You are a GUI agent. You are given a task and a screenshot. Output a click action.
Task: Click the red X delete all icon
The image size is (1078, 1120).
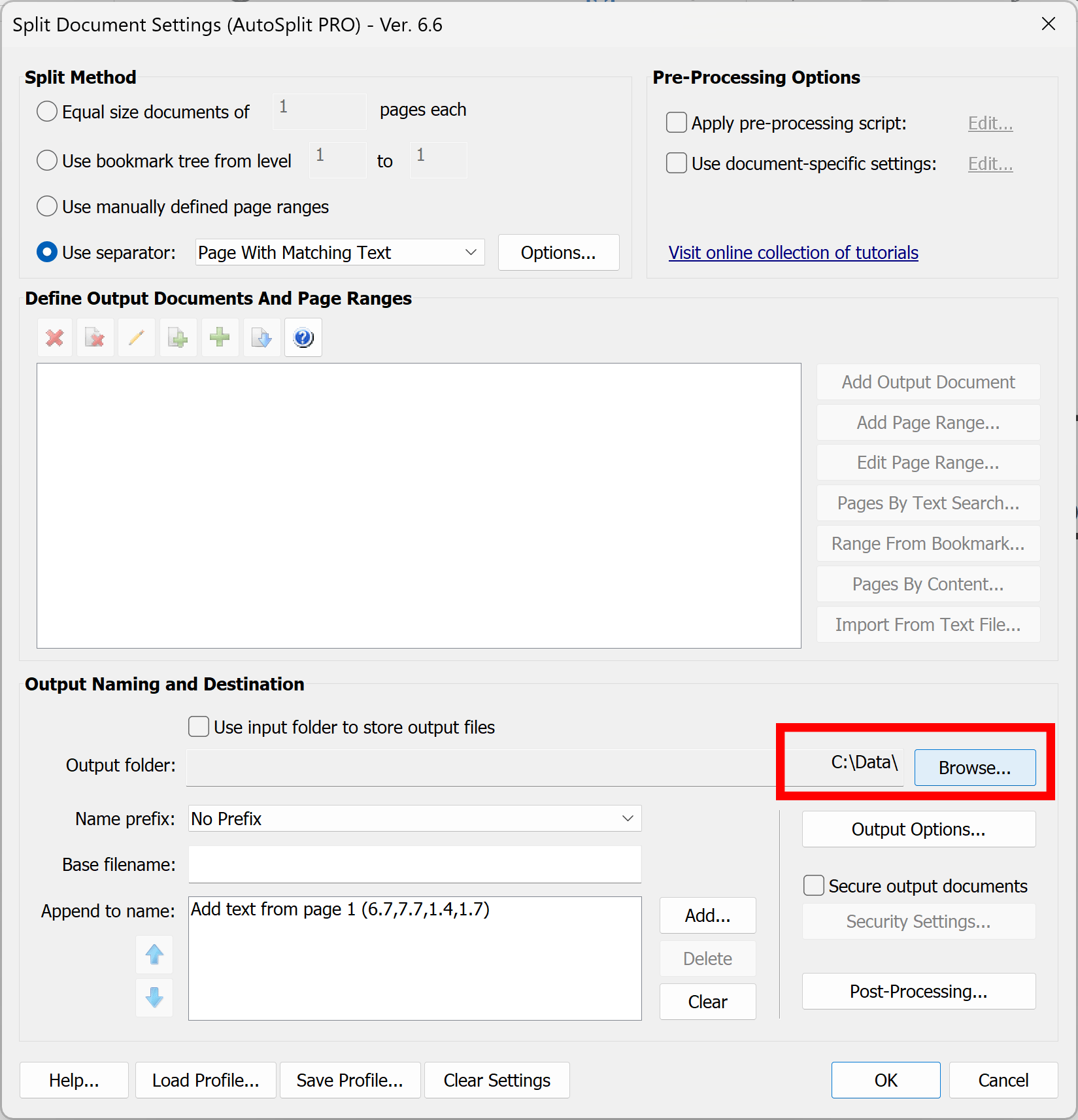(x=54, y=337)
